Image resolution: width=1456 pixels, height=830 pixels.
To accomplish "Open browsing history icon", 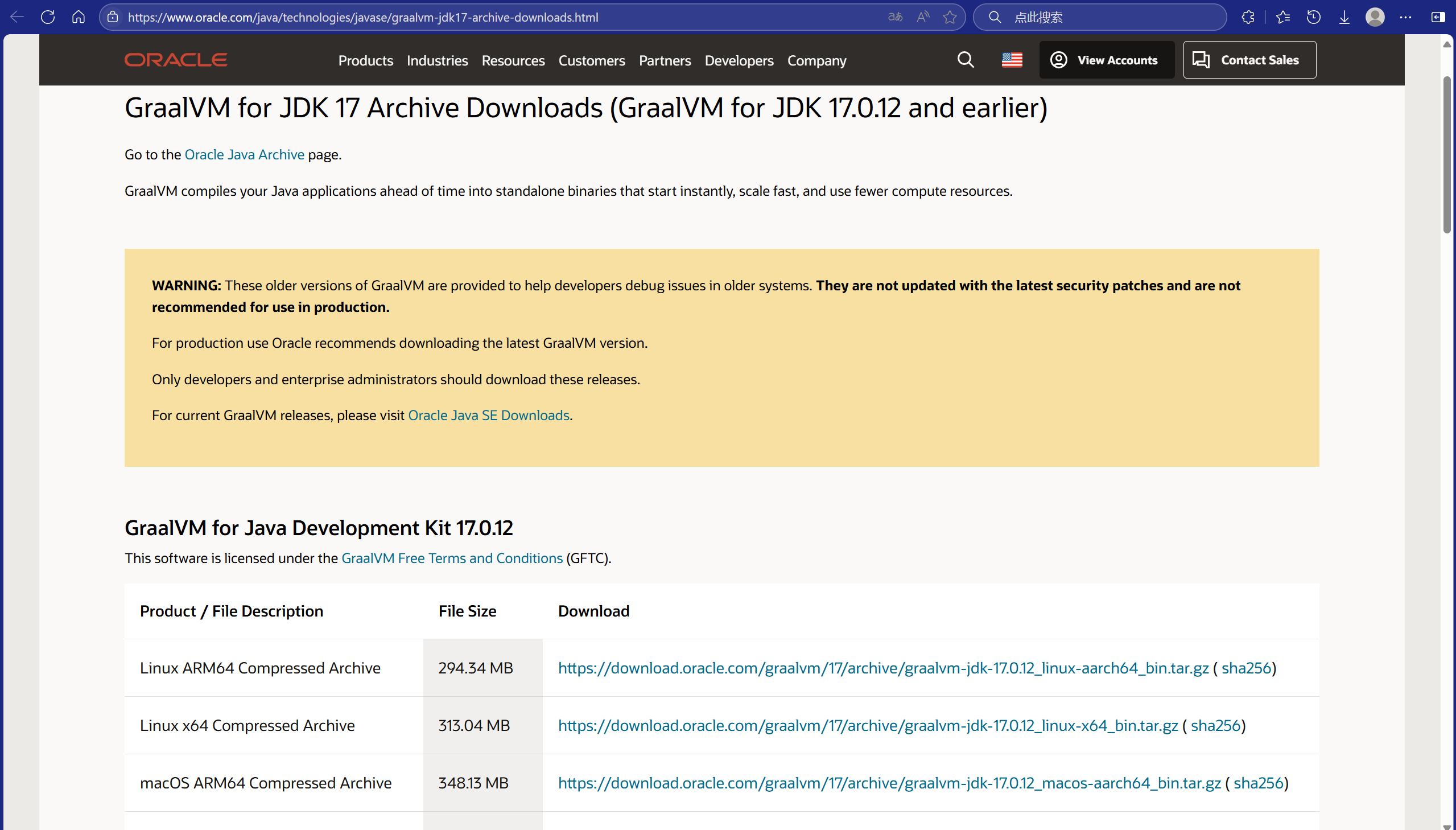I will coord(1314,17).
